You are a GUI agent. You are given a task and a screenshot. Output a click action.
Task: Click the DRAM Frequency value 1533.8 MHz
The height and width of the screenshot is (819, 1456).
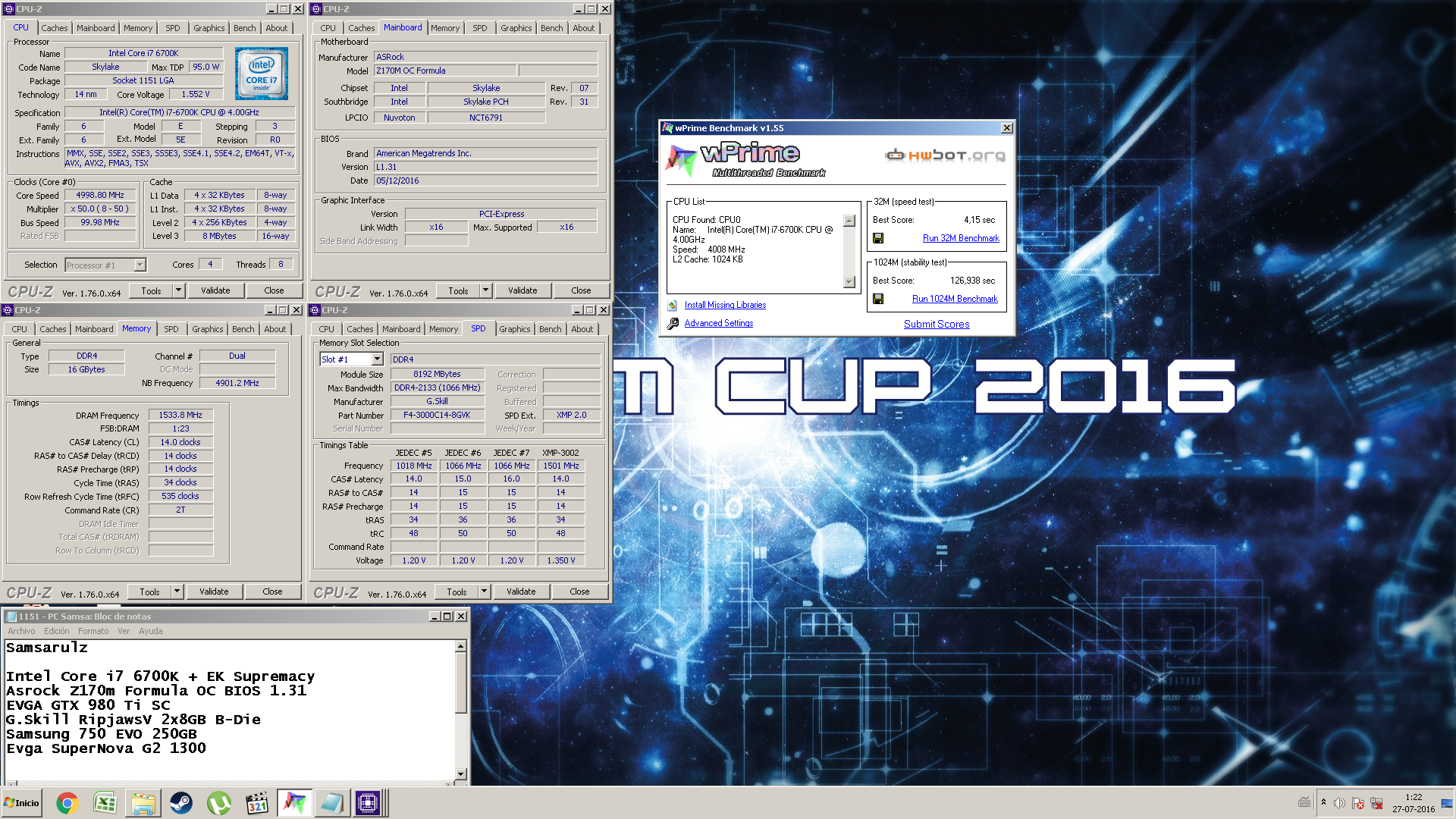pos(180,415)
